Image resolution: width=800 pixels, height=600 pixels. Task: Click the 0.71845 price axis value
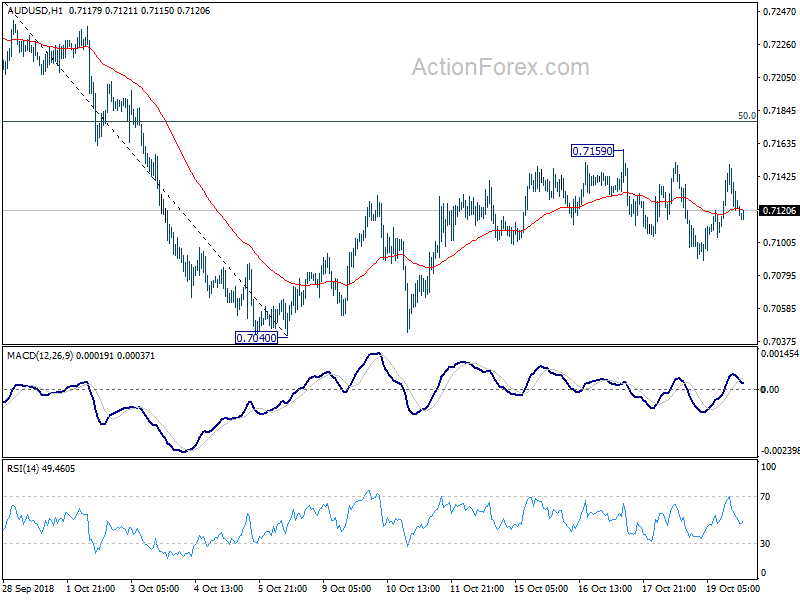(x=779, y=110)
